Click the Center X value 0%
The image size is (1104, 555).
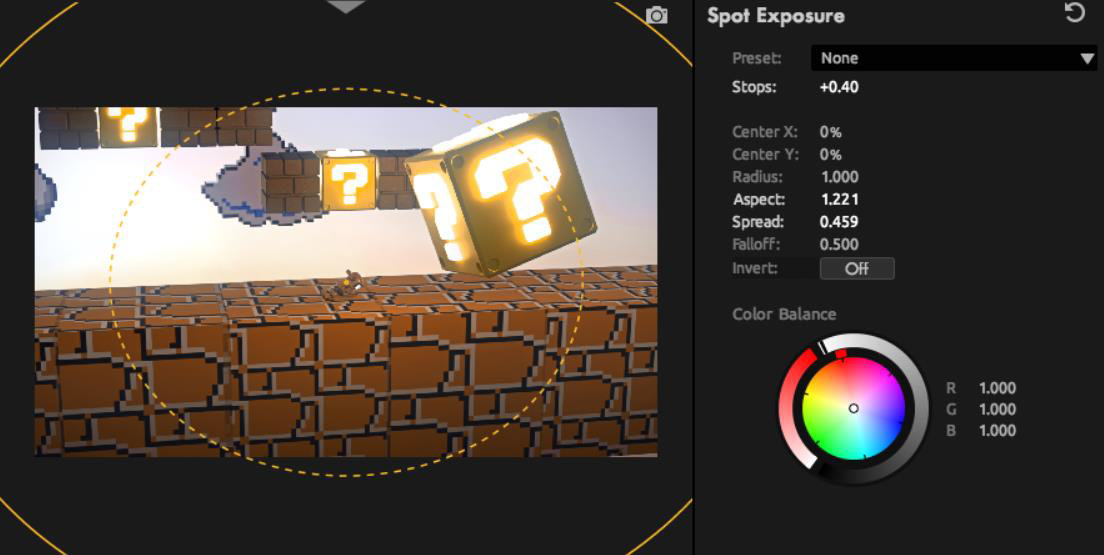click(x=830, y=132)
